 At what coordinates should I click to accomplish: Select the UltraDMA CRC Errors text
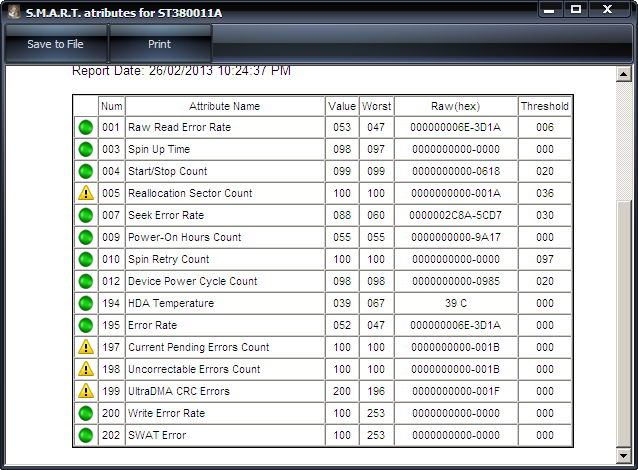tap(179, 391)
